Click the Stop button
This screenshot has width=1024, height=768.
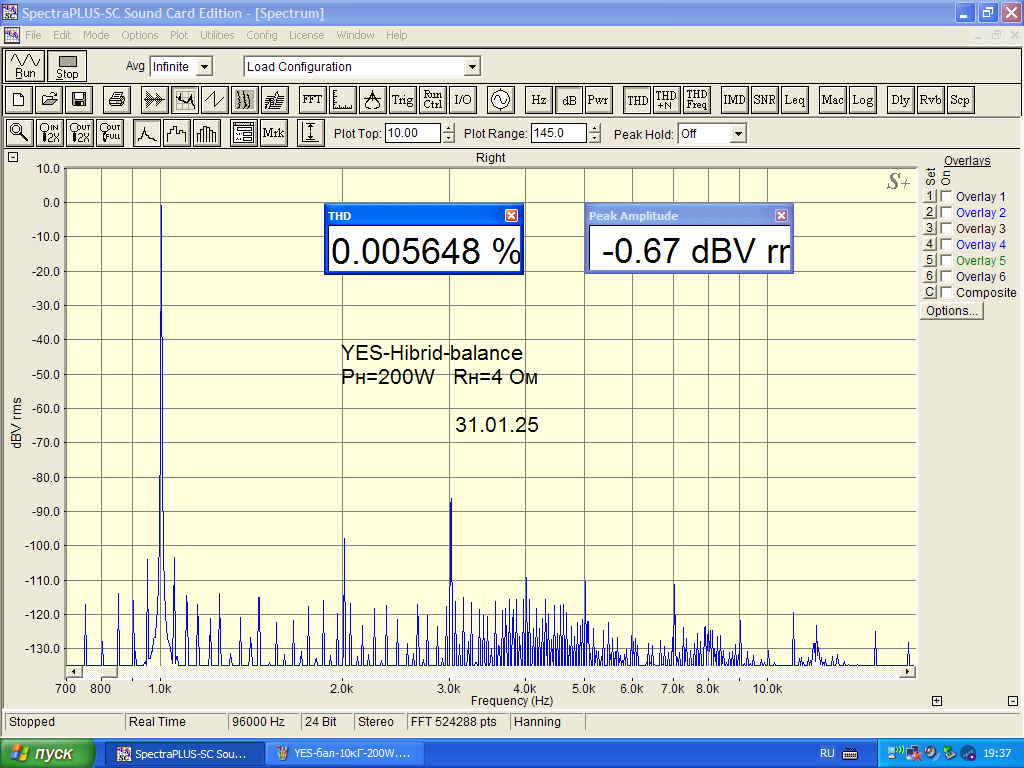pos(67,66)
